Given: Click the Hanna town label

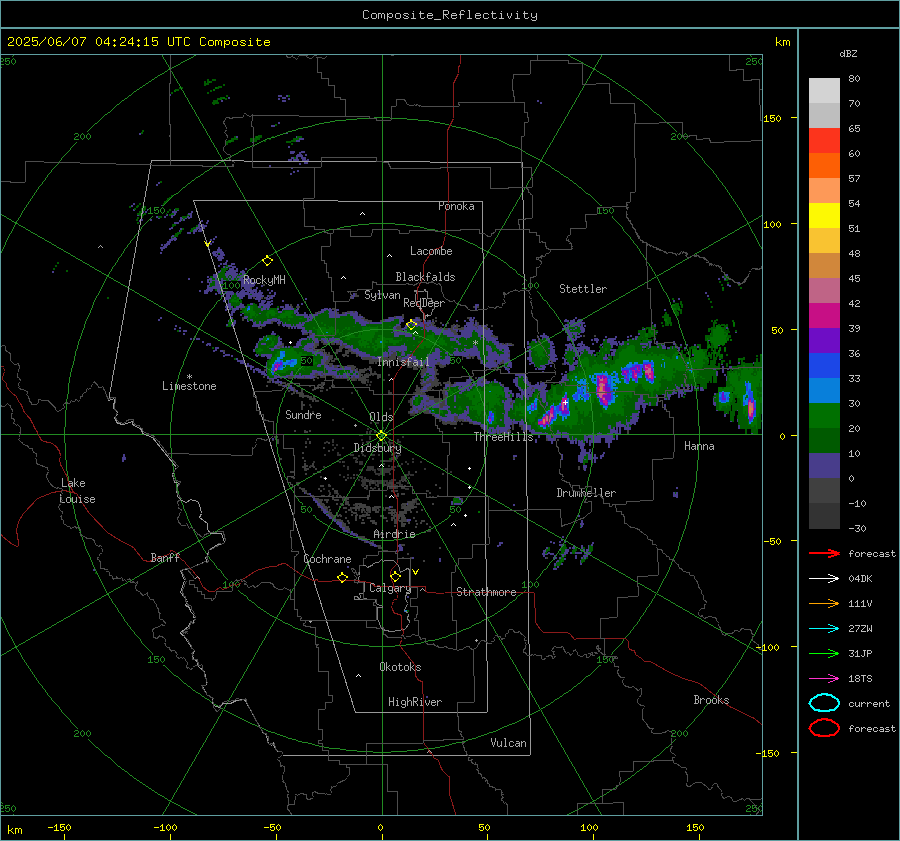Looking at the screenshot, I should coord(699,446).
